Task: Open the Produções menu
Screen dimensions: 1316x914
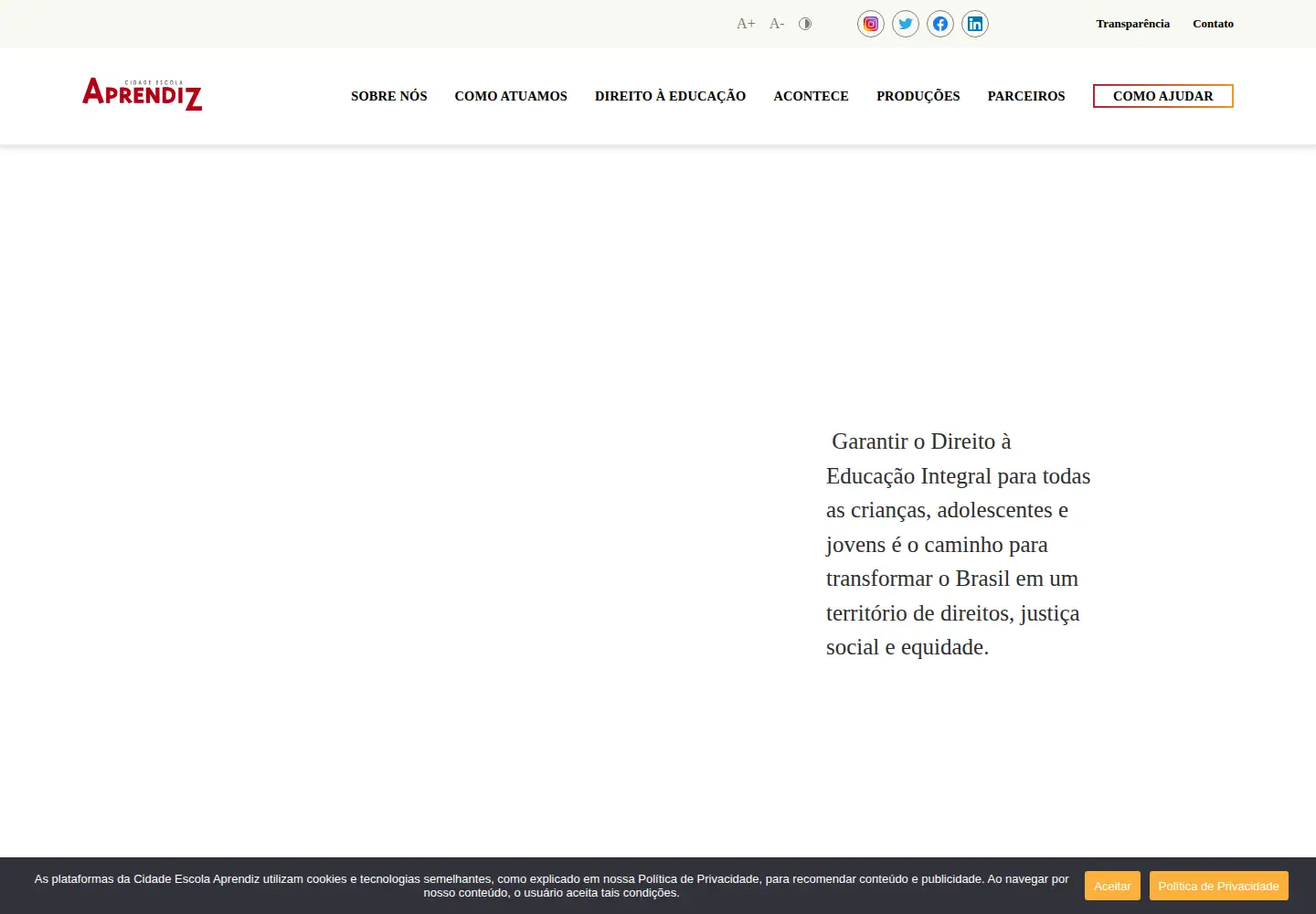Action: pyautogui.click(x=918, y=96)
